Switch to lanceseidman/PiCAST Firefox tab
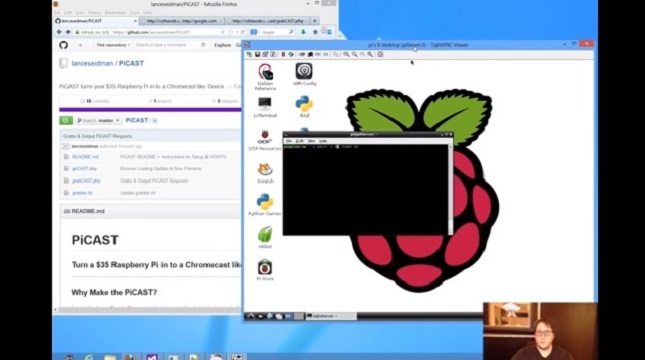 tap(96, 21)
